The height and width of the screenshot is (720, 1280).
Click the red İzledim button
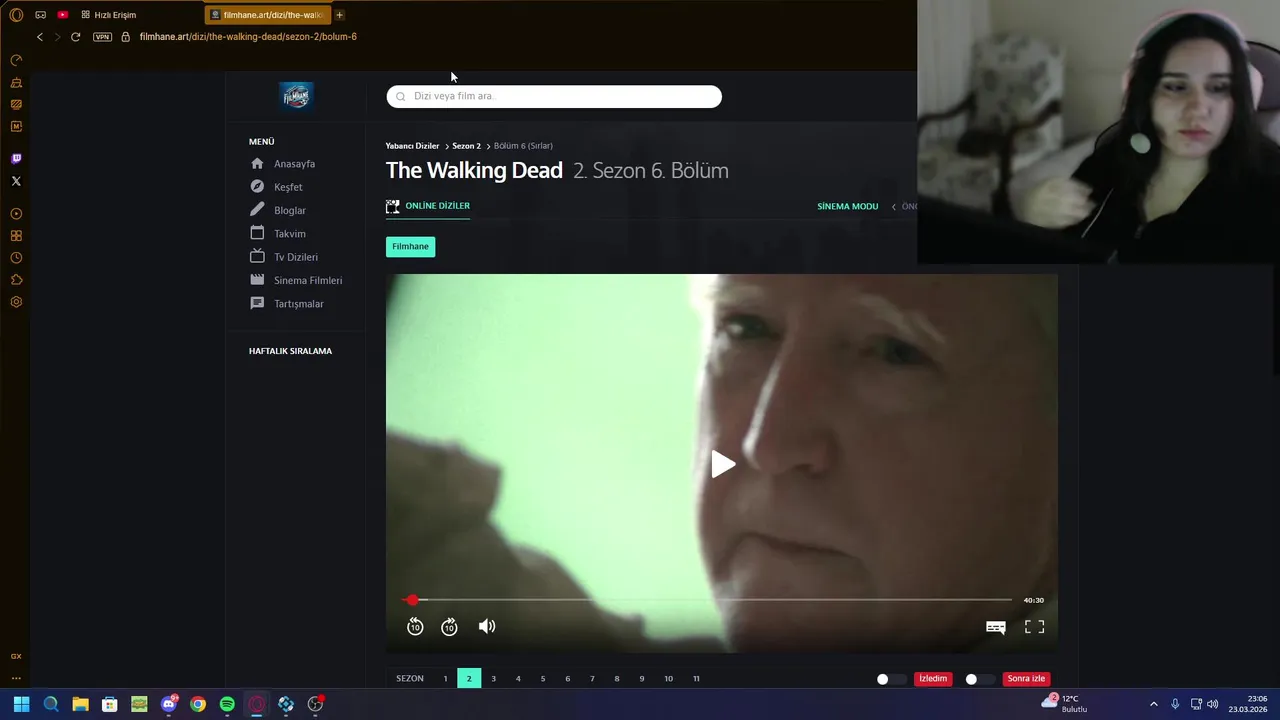pos(933,679)
